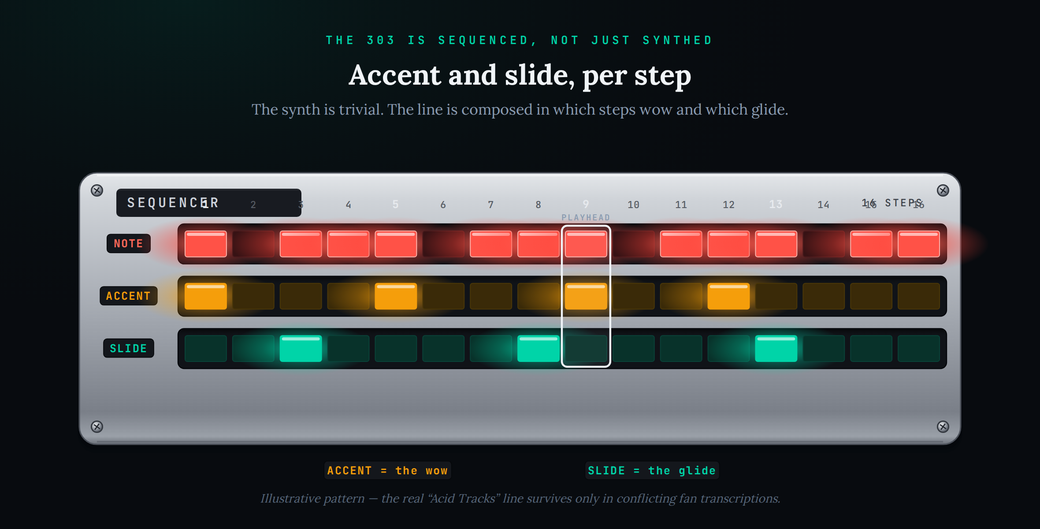Viewport: 1040px width, 529px height.
Task: Click the step number 7 header
Action: coord(491,205)
